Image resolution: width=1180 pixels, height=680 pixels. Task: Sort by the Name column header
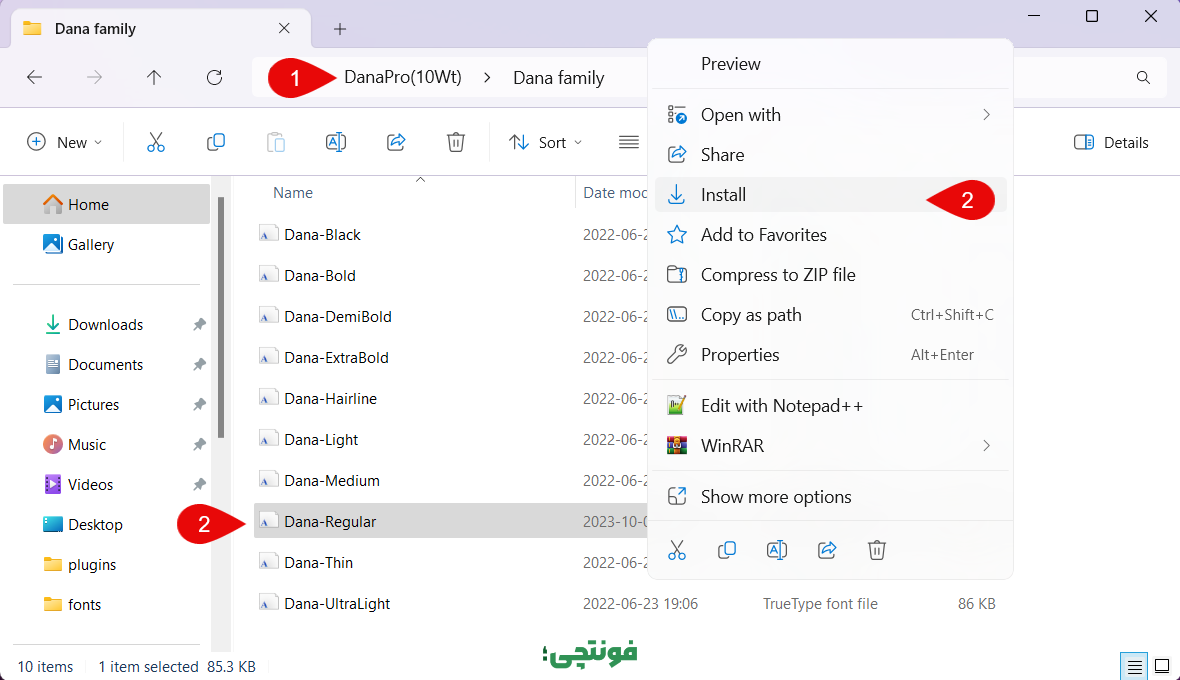pos(293,193)
